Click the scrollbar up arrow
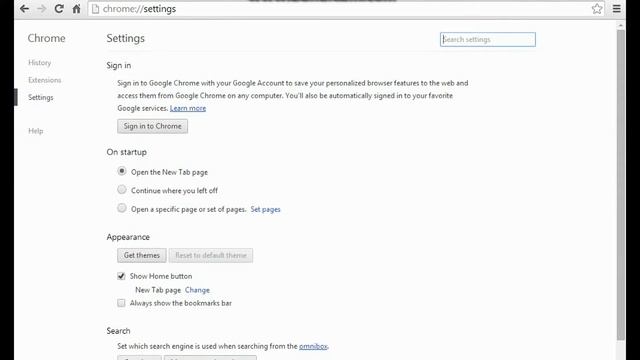 pyautogui.click(x=621, y=25)
